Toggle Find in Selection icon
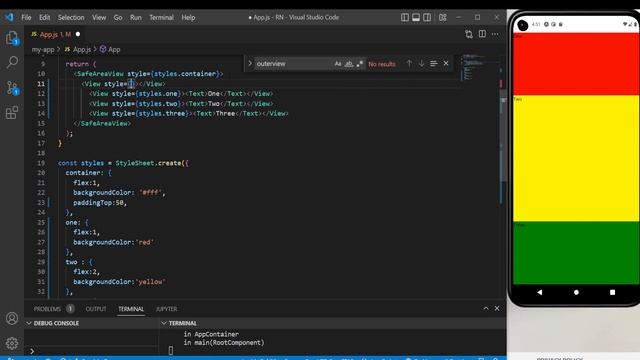640x360 pixels. click(433, 63)
